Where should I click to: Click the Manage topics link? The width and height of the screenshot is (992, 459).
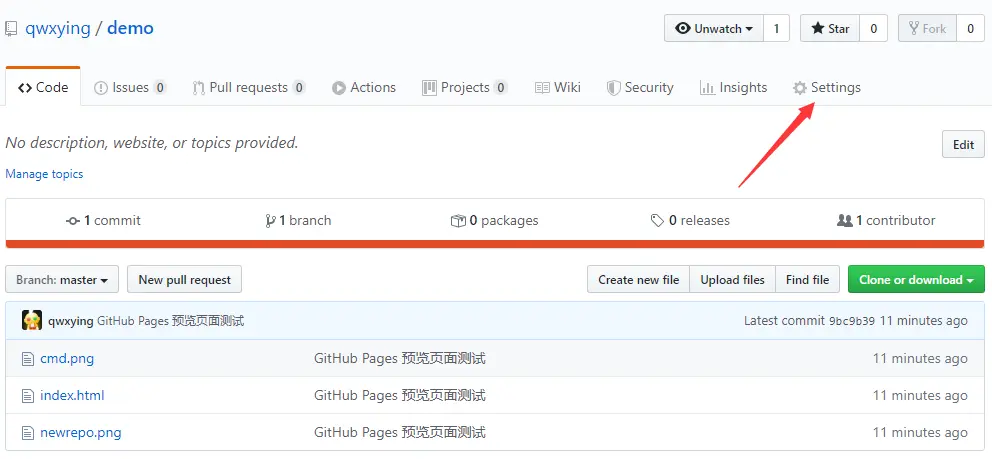point(44,174)
